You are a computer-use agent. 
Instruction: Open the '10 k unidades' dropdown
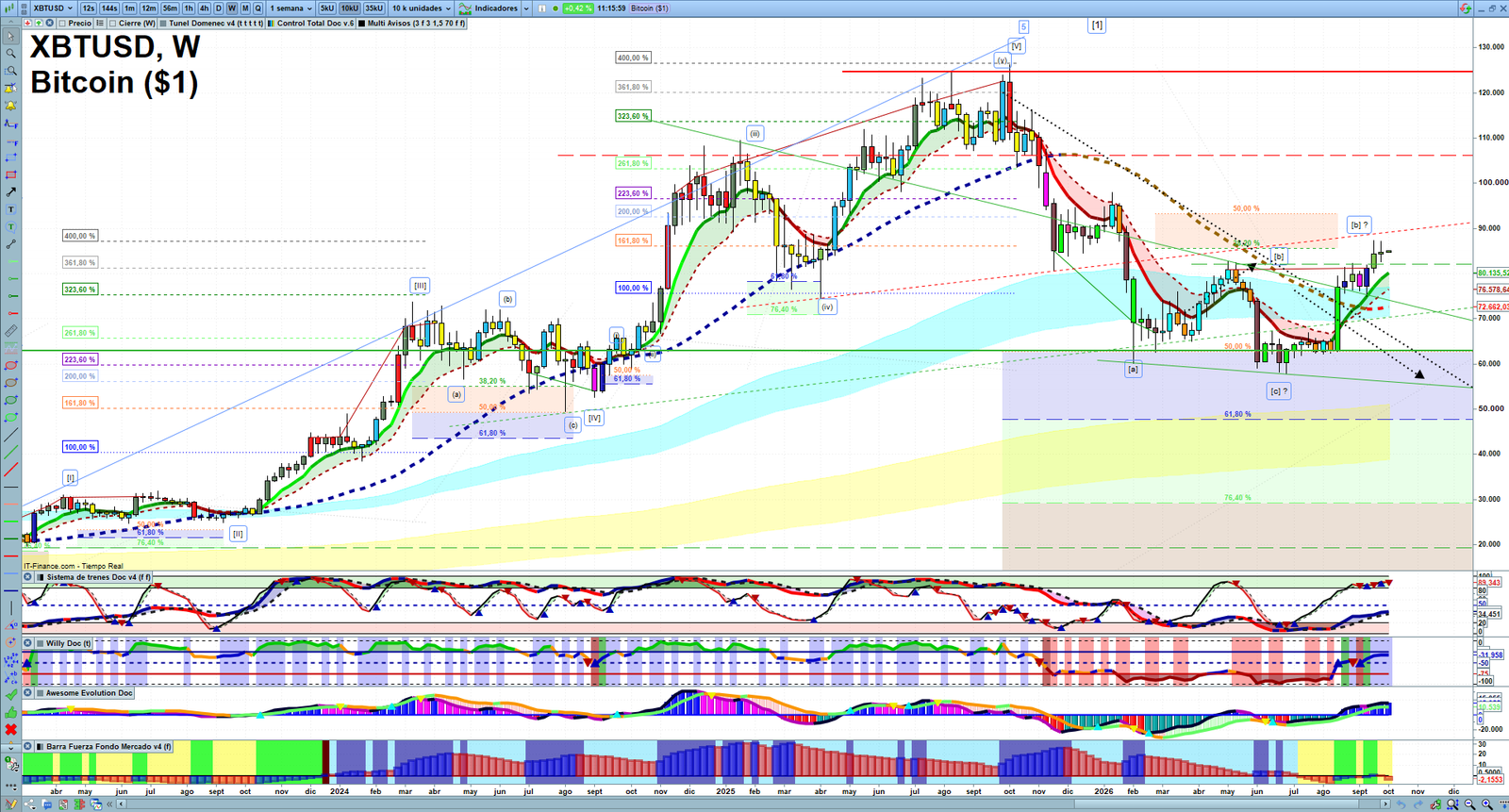coord(422,8)
